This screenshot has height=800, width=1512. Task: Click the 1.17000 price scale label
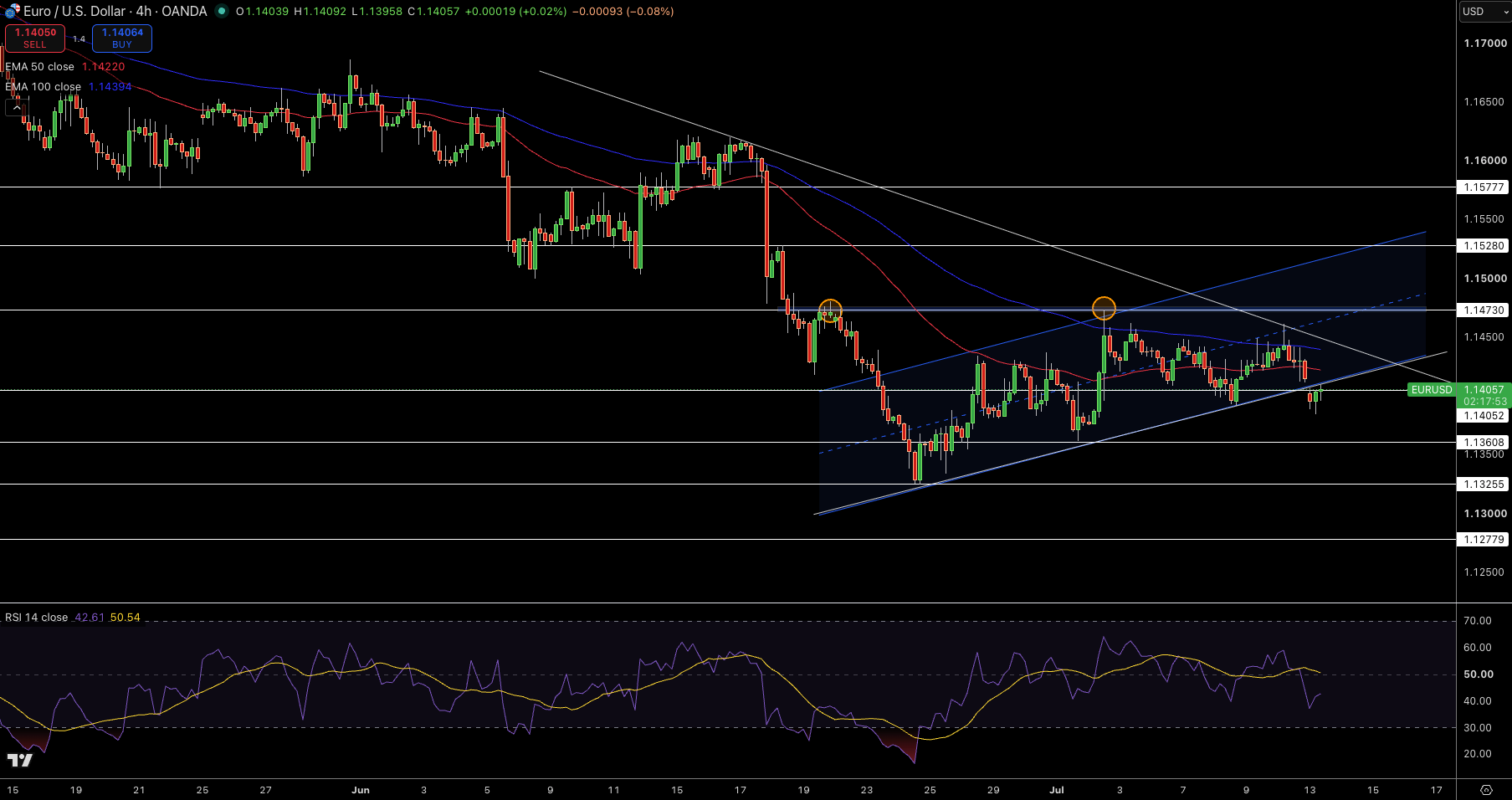[1484, 44]
